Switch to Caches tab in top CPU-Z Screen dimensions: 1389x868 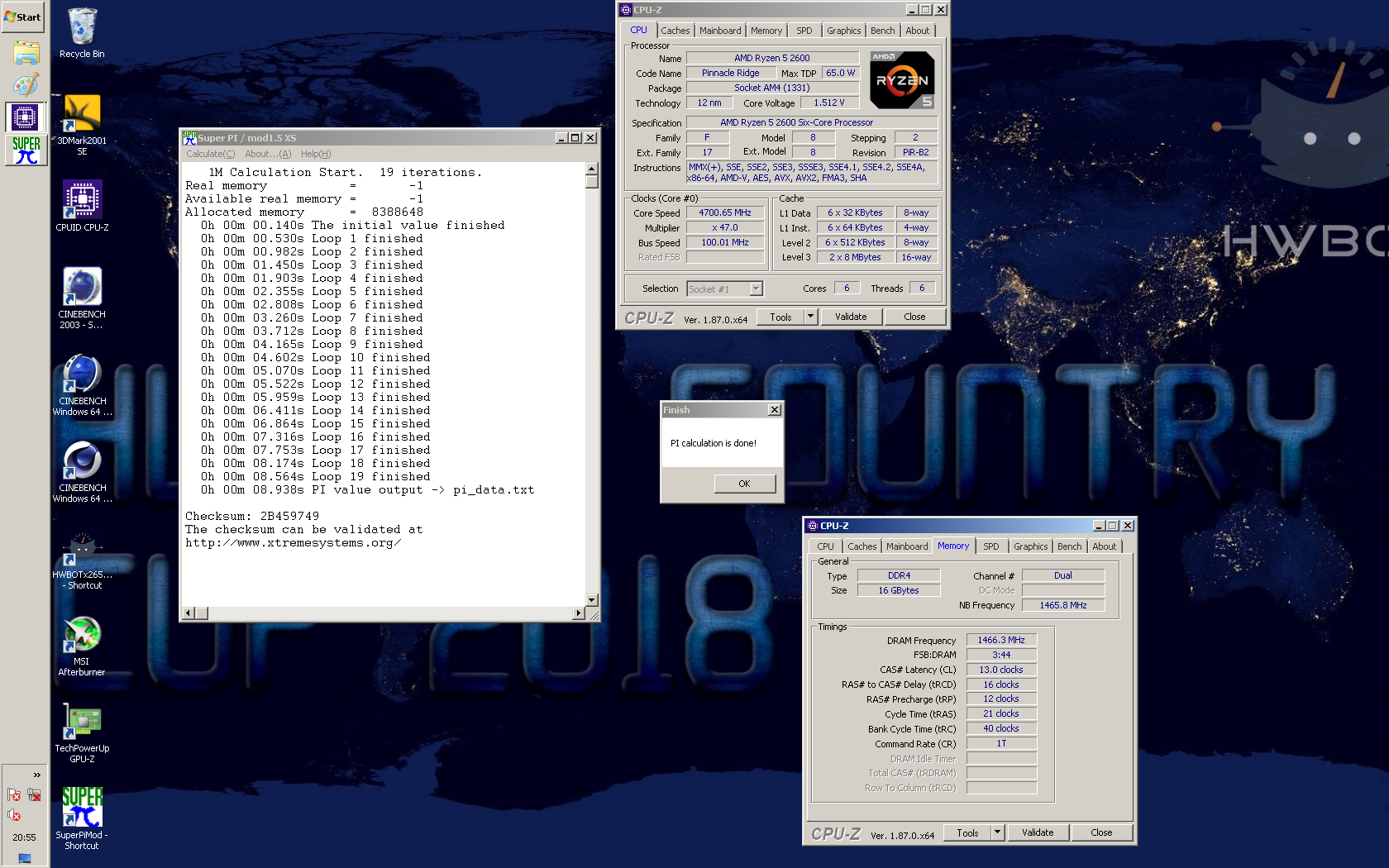pyautogui.click(x=675, y=31)
